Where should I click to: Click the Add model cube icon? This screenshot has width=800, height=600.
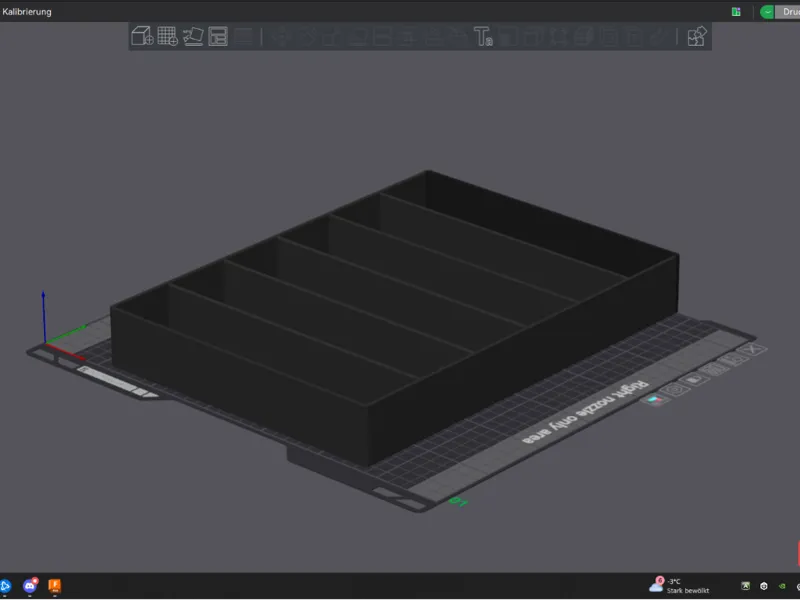point(142,36)
